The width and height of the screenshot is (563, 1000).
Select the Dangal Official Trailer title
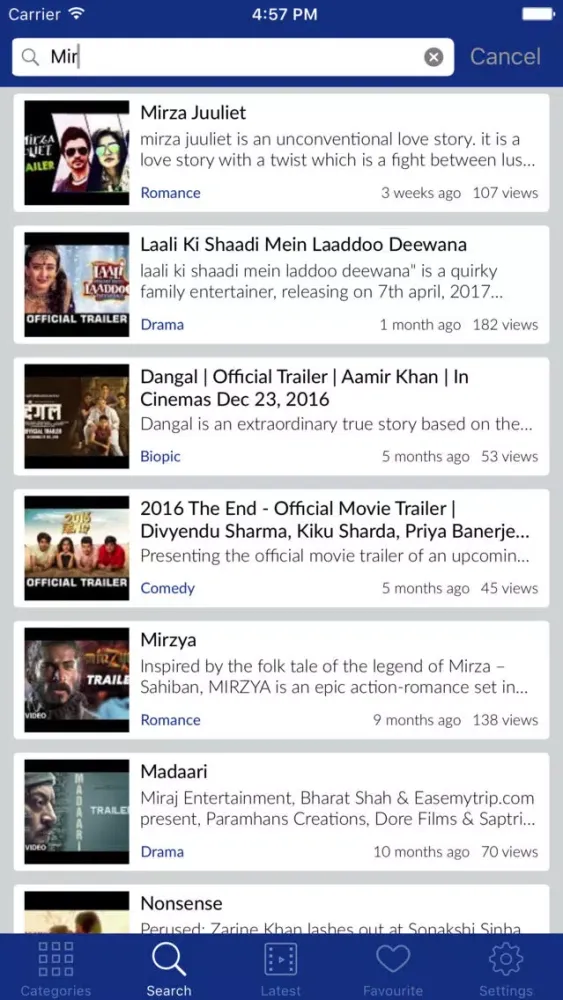click(x=305, y=388)
